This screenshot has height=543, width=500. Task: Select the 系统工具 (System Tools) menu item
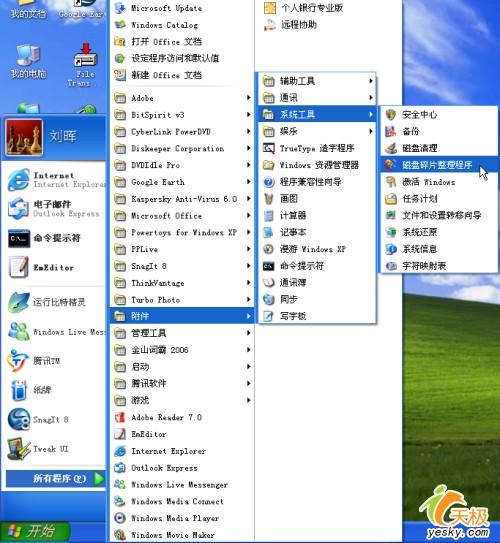pyautogui.click(x=317, y=114)
